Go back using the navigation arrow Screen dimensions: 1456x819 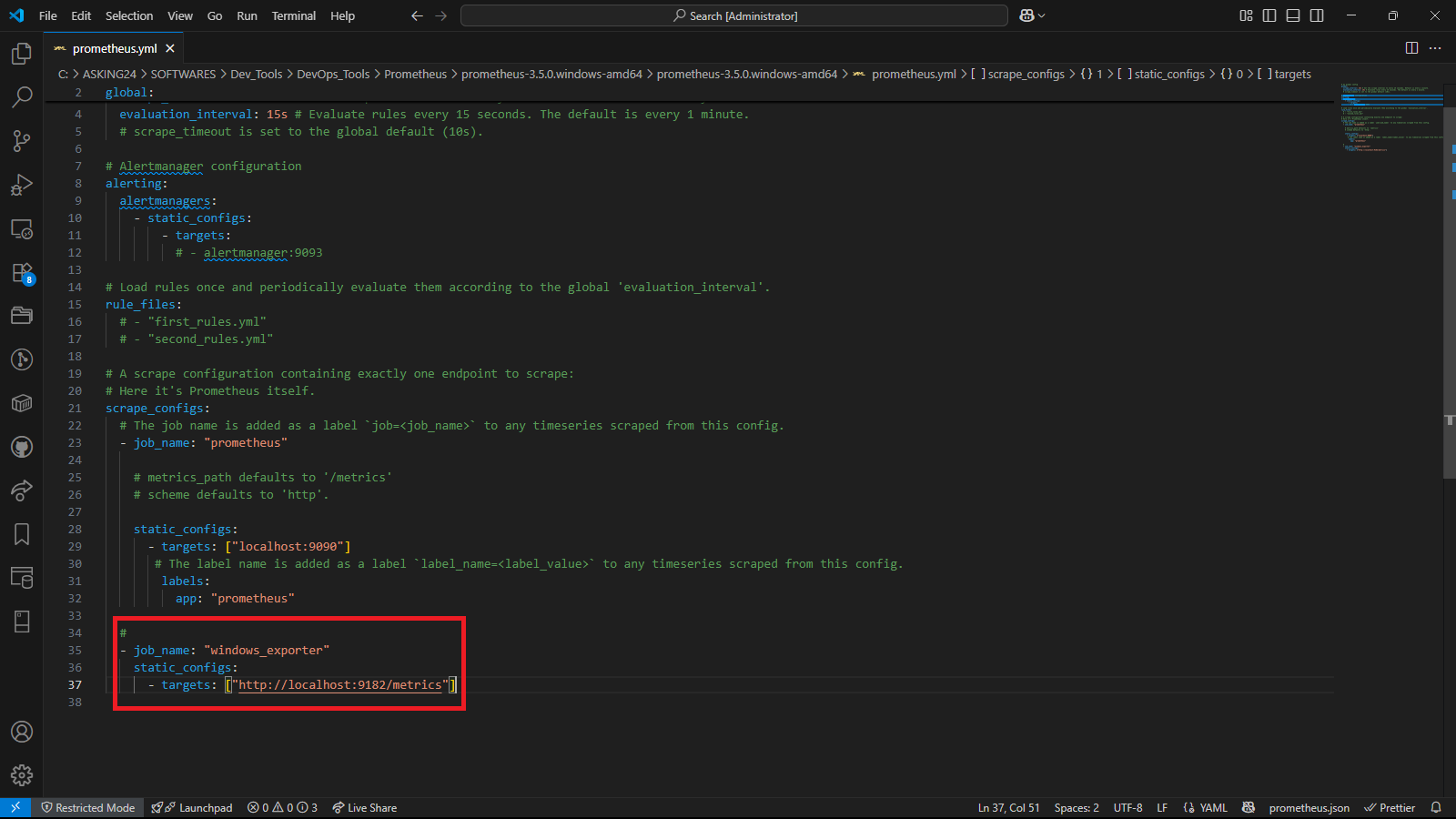point(417,15)
